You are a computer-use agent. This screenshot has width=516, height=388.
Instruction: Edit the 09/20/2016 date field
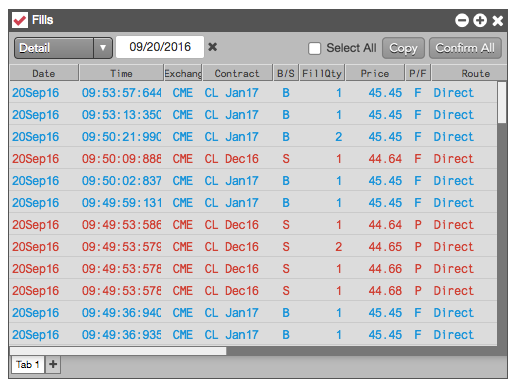(x=160, y=47)
